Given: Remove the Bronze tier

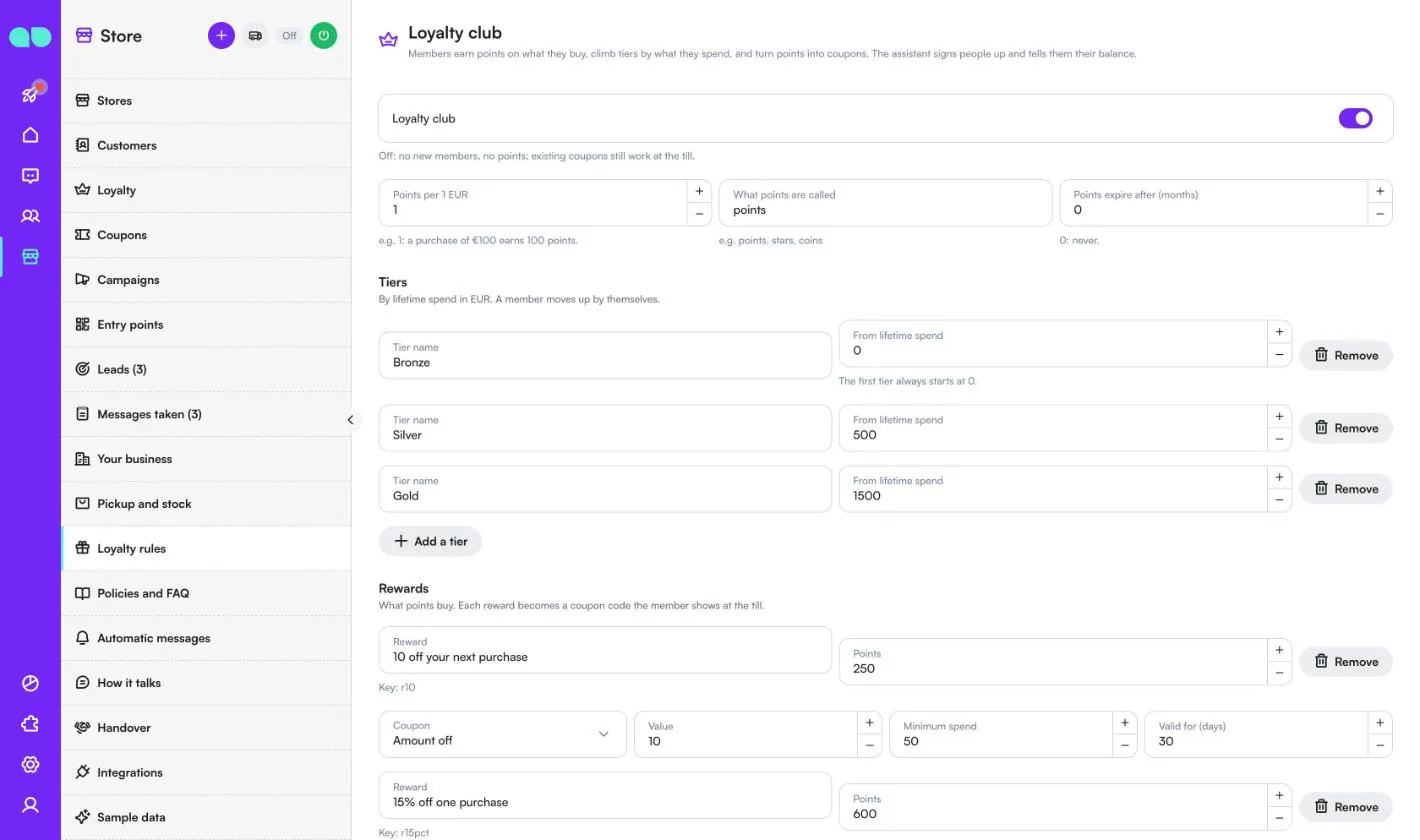Looking at the screenshot, I should coord(1345,355).
